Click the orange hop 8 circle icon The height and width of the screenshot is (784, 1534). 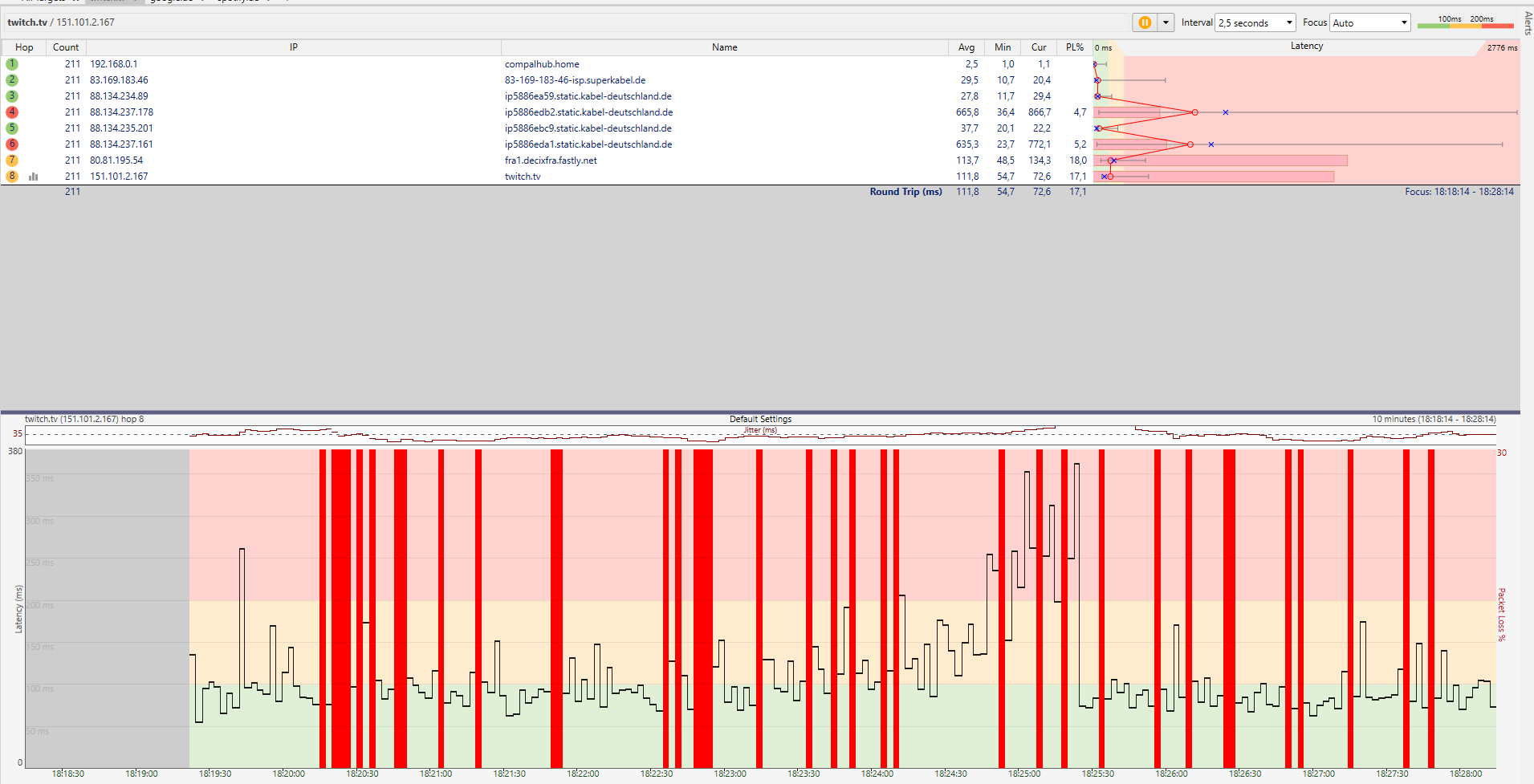click(12, 177)
